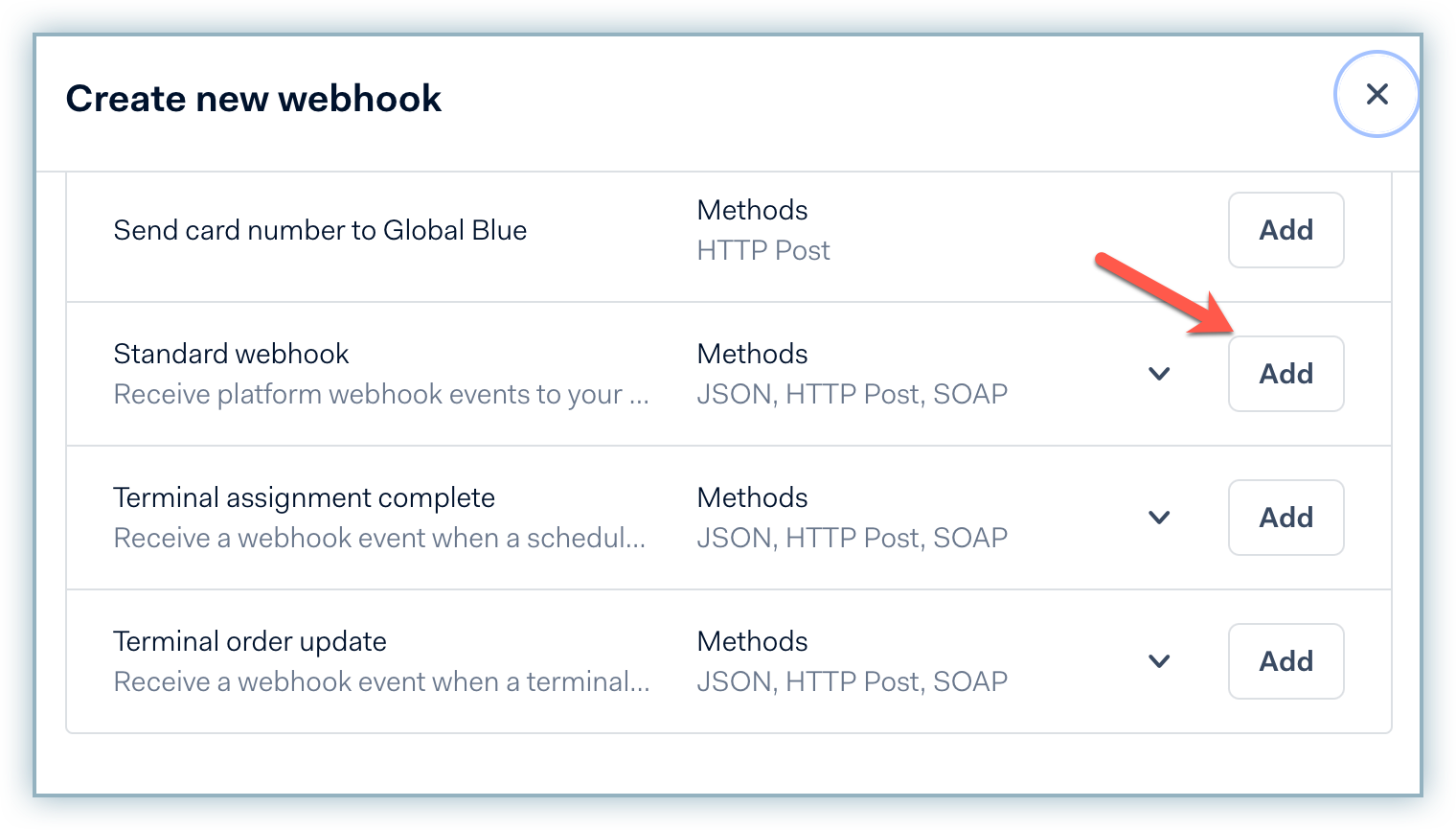This screenshot has height=830, width=1456.
Task: Add the Standard webhook
Action: coord(1285,374)
